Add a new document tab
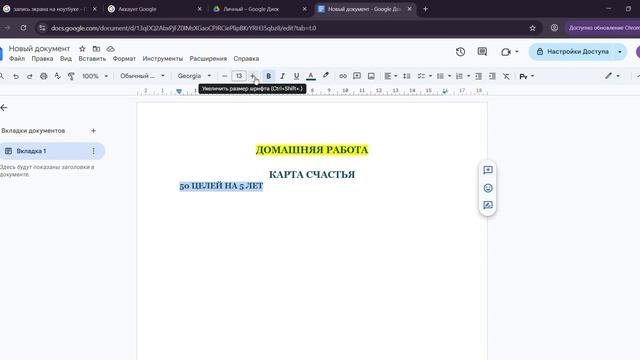This screenshot has height=360, width=640. [x=93, y=131]
